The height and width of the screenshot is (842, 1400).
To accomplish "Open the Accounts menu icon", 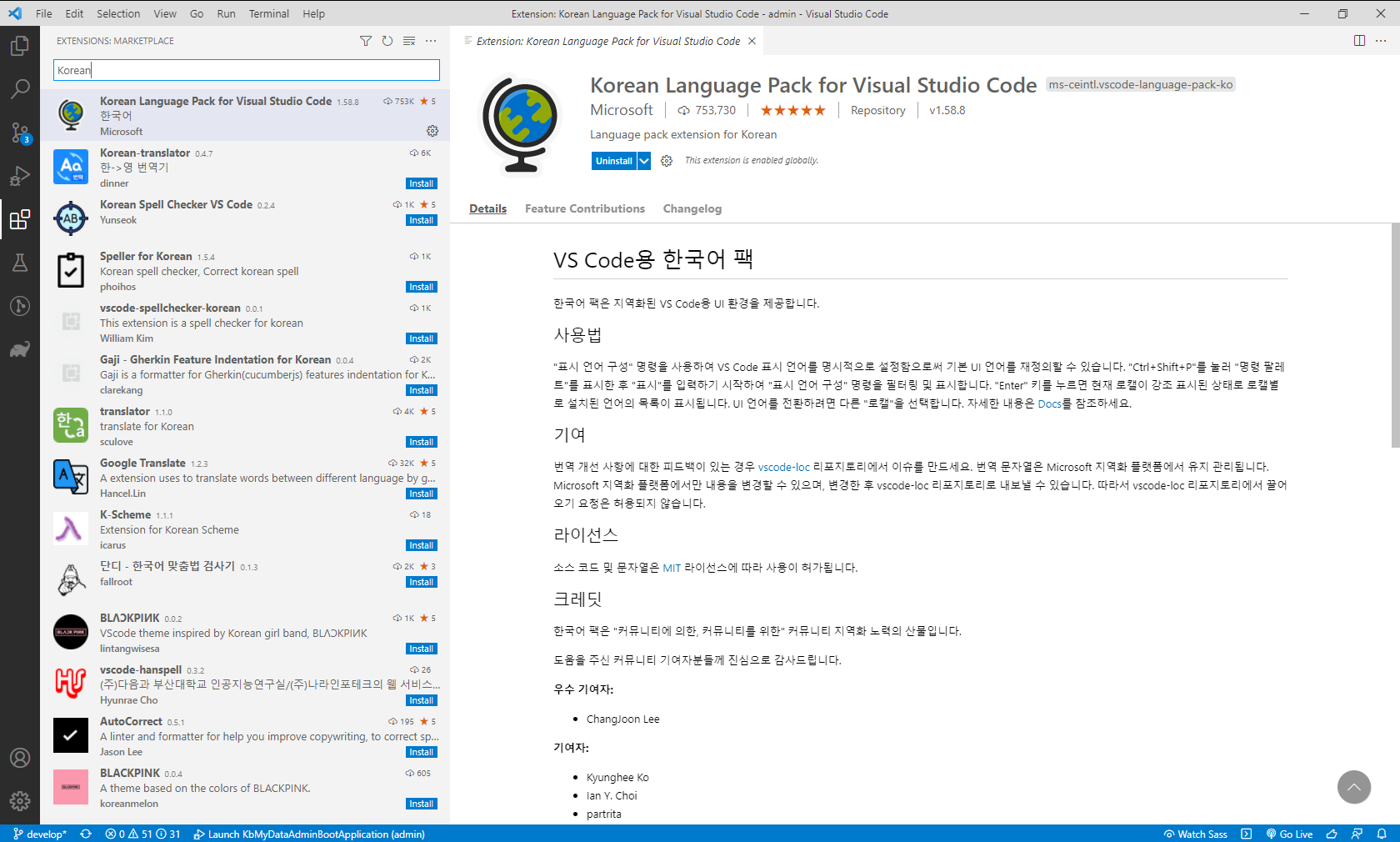I will (20, 758).
